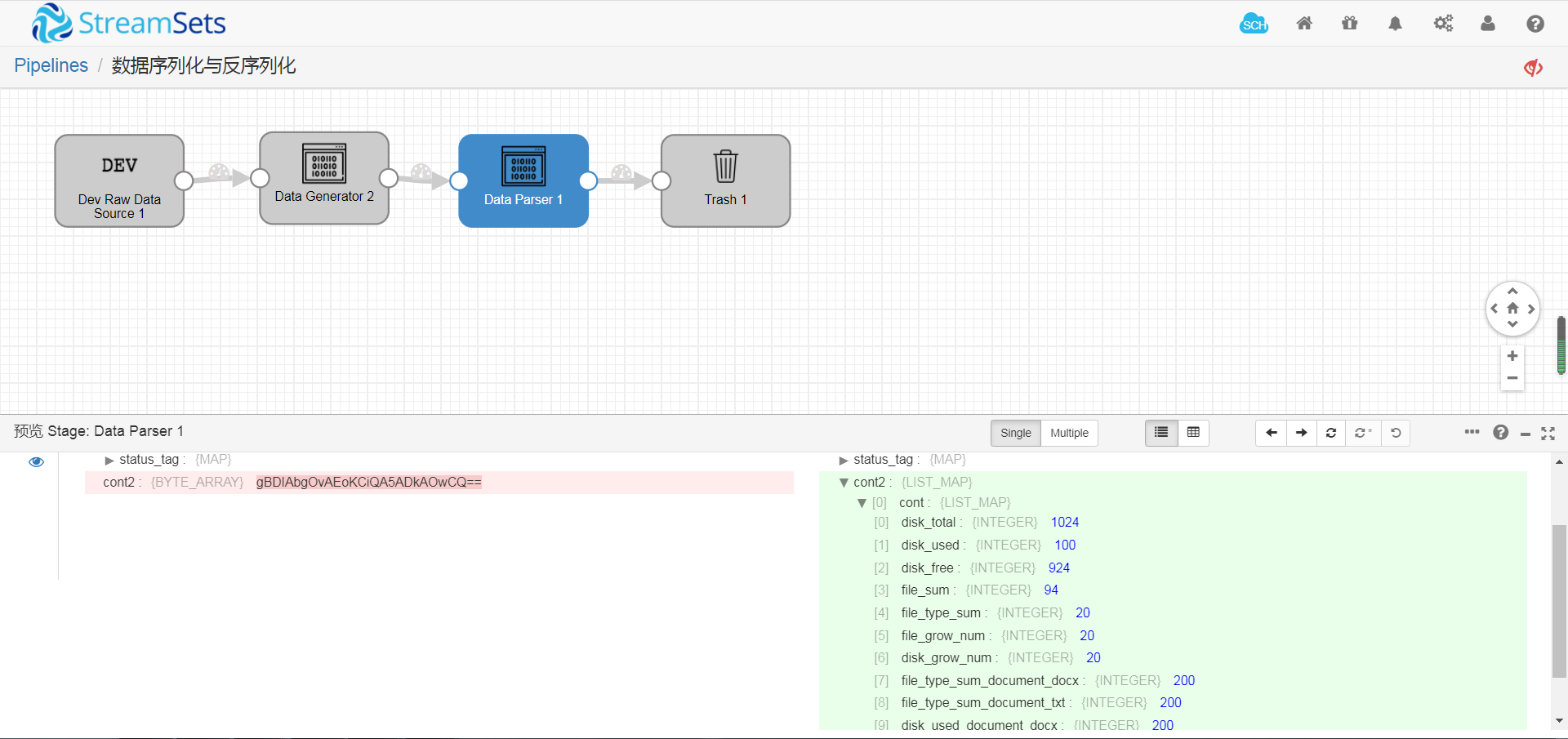The height and width of the screenshot is (739, 1568).
Task: Select Single preview mode
Action: 1015,433
